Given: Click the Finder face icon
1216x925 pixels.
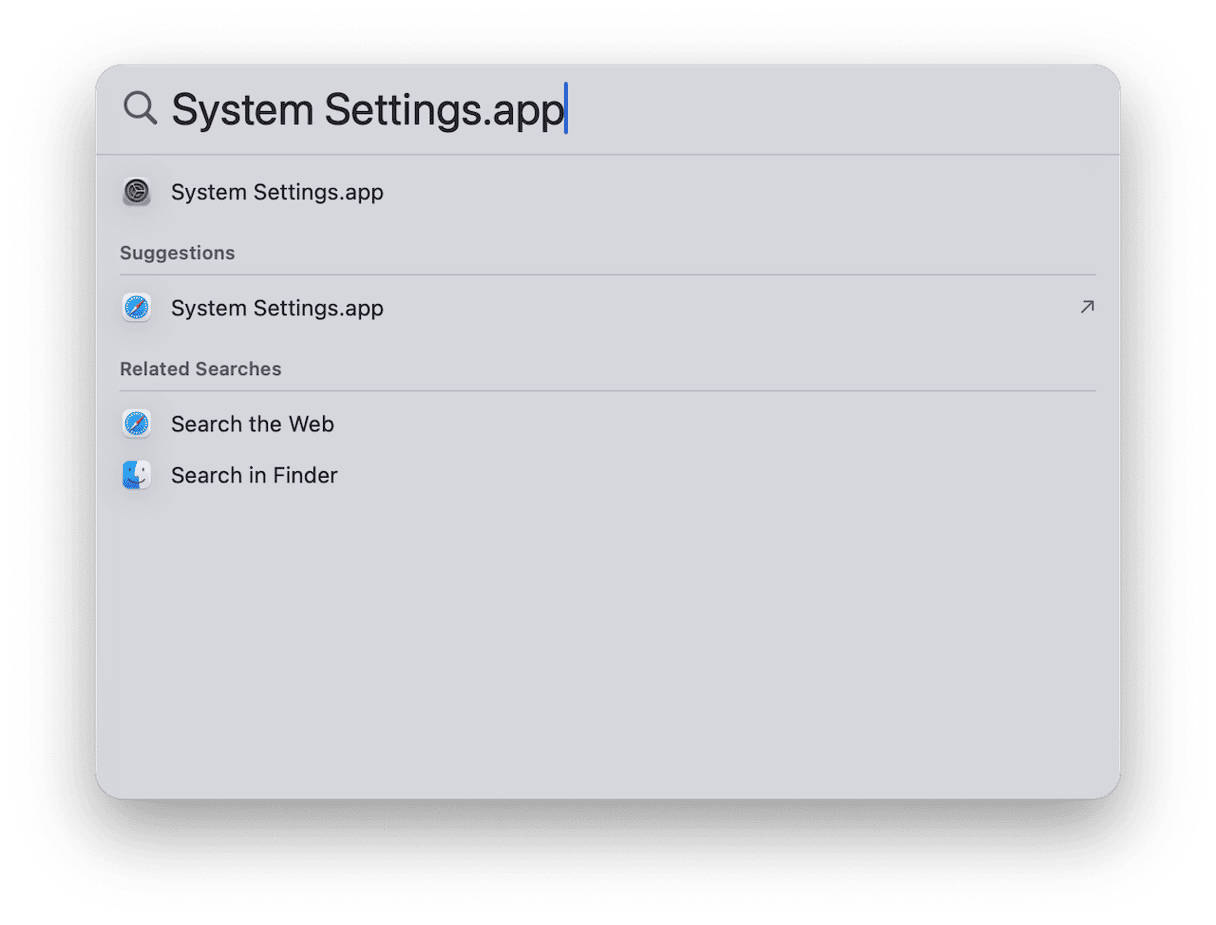Looking at the screenshot, I should 137,475.
